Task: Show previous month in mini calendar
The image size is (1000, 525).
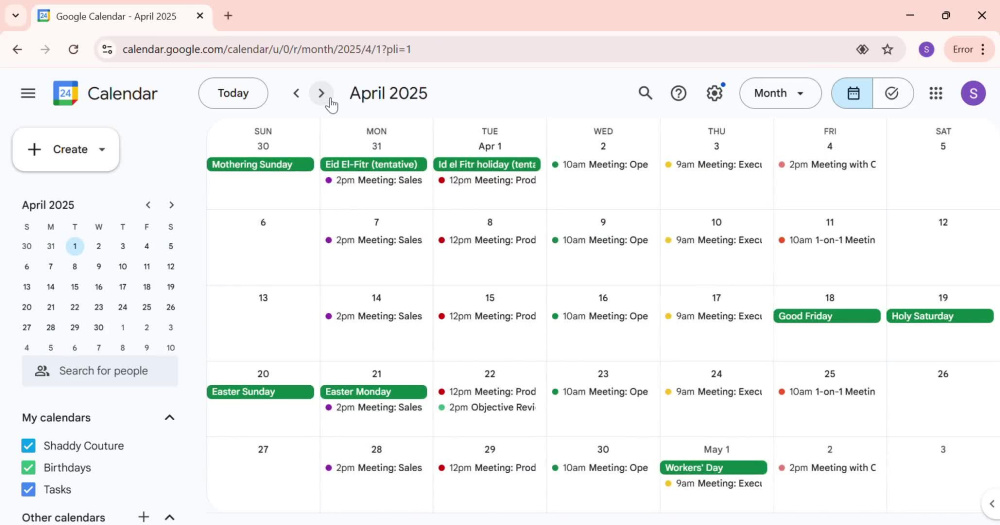Action: [x=148, y=205]
